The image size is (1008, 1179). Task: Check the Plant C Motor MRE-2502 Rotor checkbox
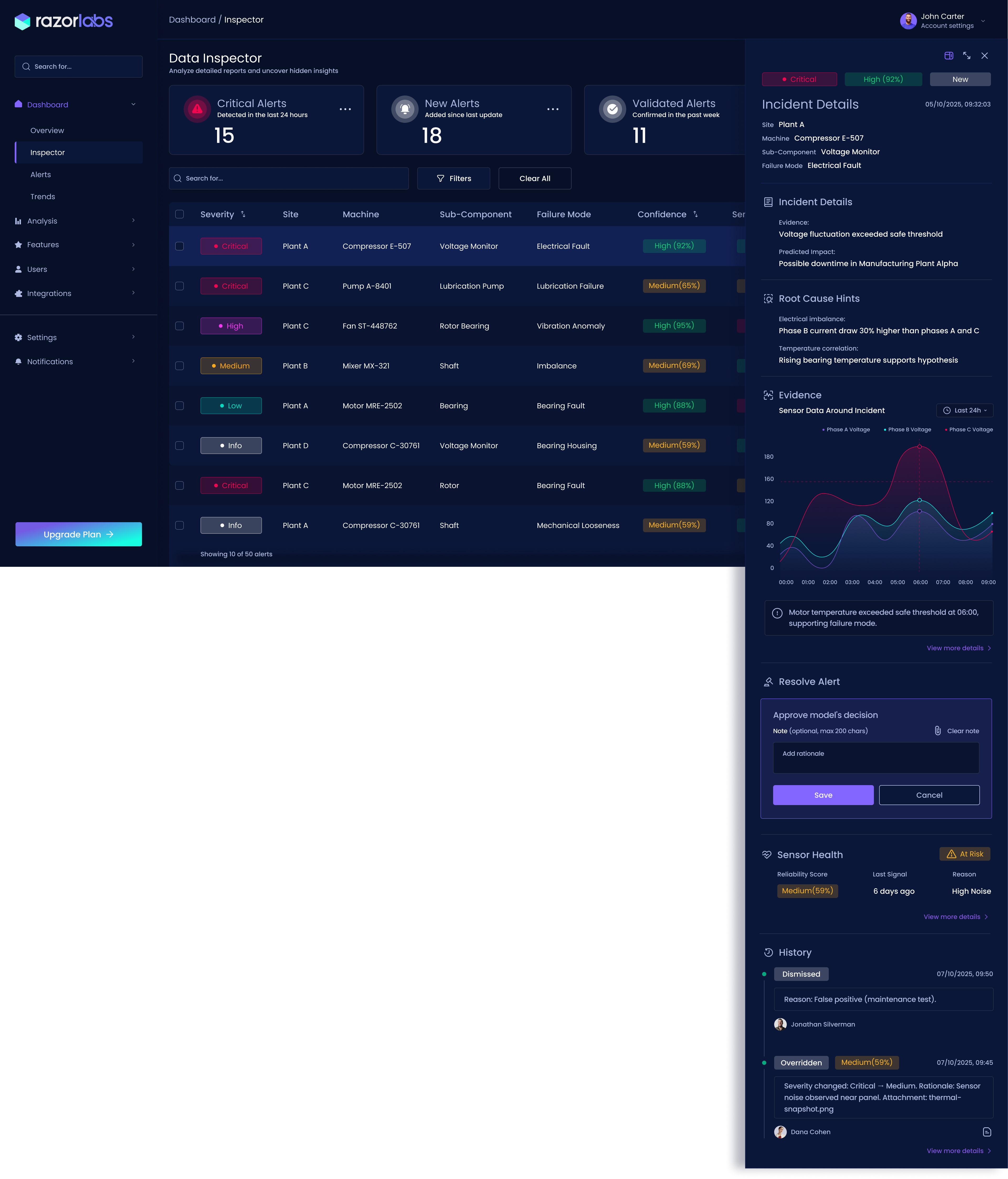(x=179, y=485)
